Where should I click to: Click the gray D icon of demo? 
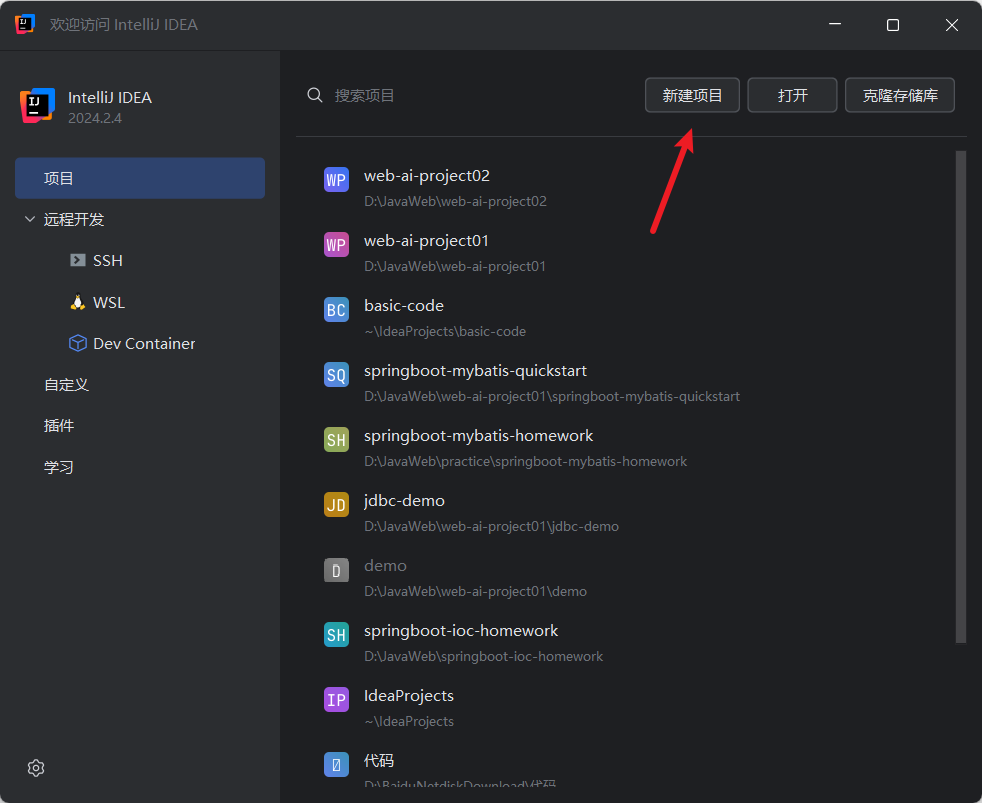[336, 570]
